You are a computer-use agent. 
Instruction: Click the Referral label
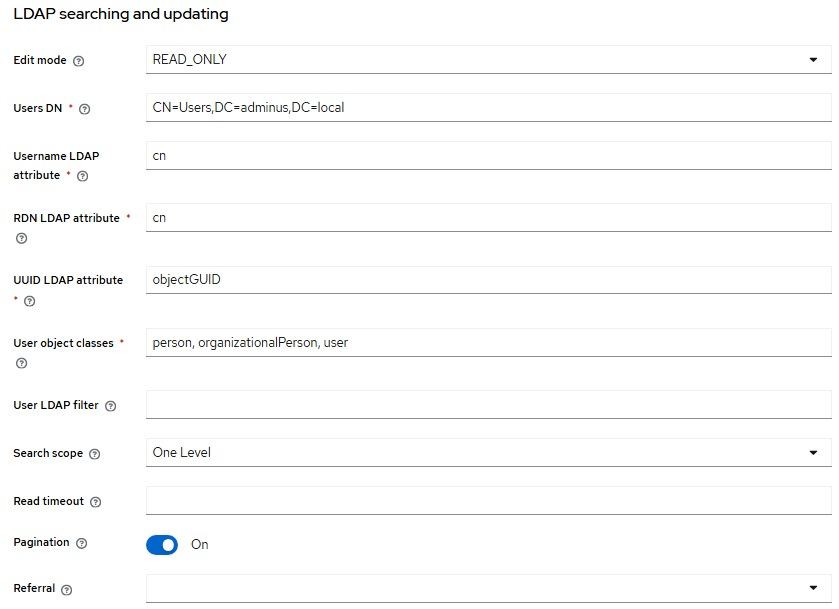tap(34, 588)
